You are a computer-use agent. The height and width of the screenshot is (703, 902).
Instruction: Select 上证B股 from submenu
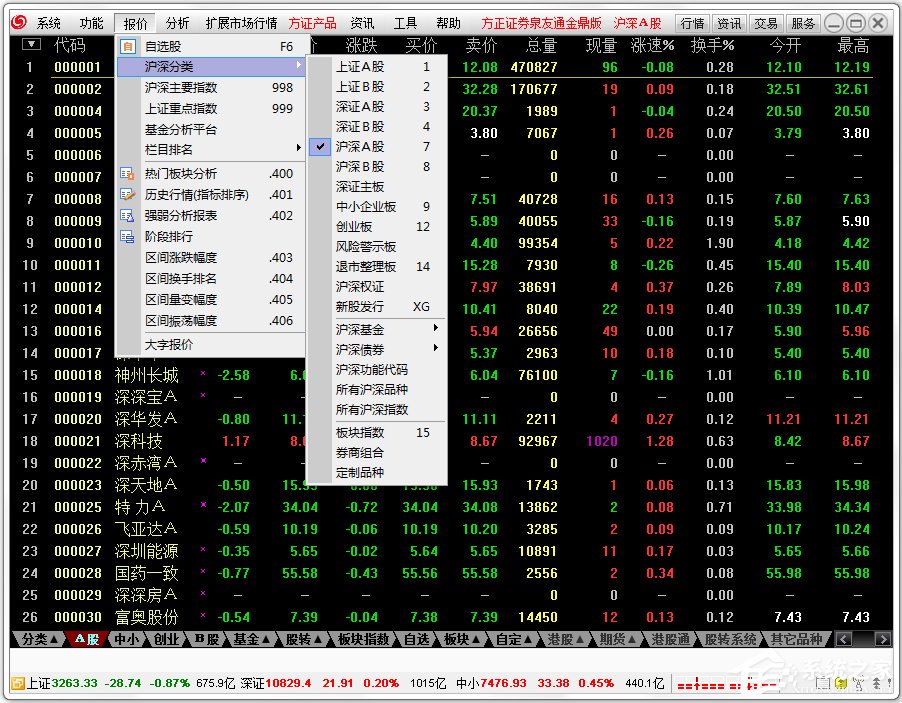(x=377, y=87)
